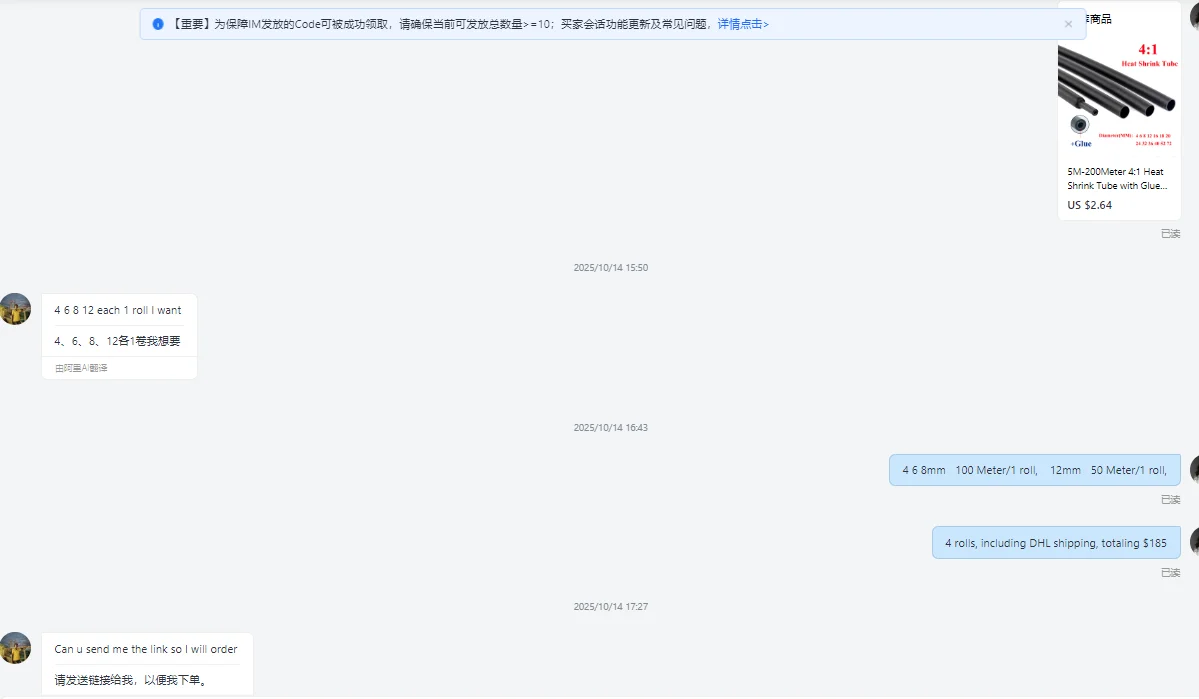This screenshot has height=699, width=1199.
Task: Click the 已读 read status under product card
Action: tap(1171, 234)
